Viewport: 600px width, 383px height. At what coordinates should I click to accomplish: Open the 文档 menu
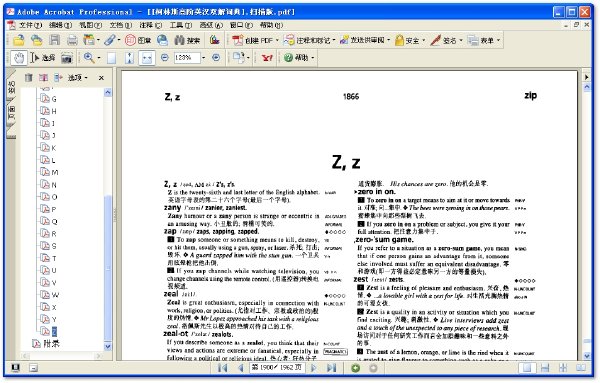click(121, 25)
